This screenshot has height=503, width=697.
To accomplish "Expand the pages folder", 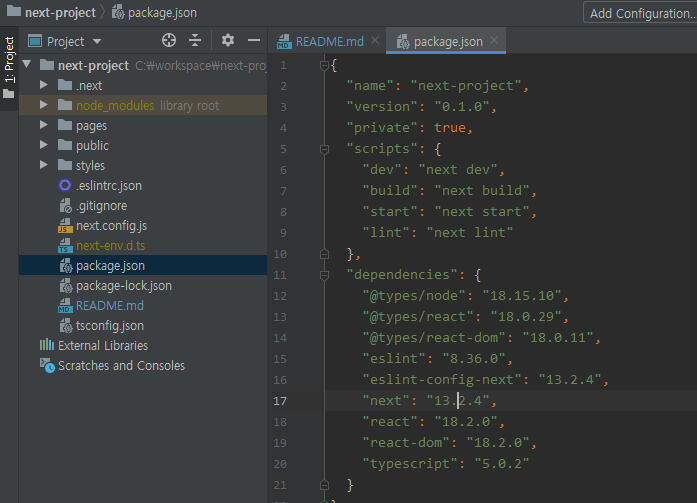I will (x=44, y=124).
